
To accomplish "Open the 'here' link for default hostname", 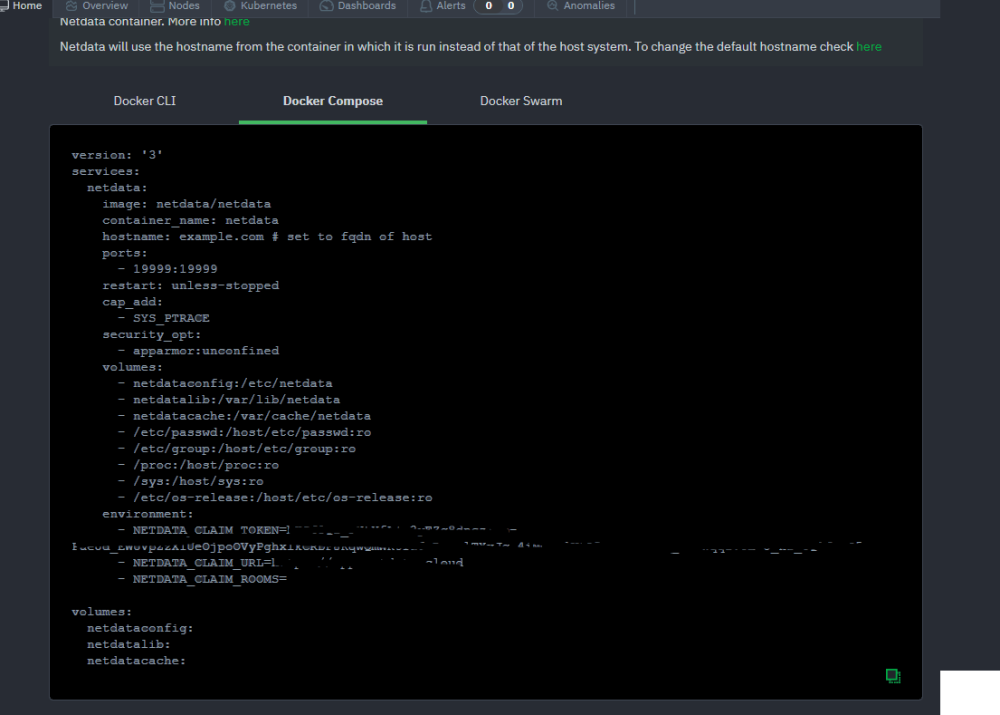I will pyautogui.click(x=869, y=47).
